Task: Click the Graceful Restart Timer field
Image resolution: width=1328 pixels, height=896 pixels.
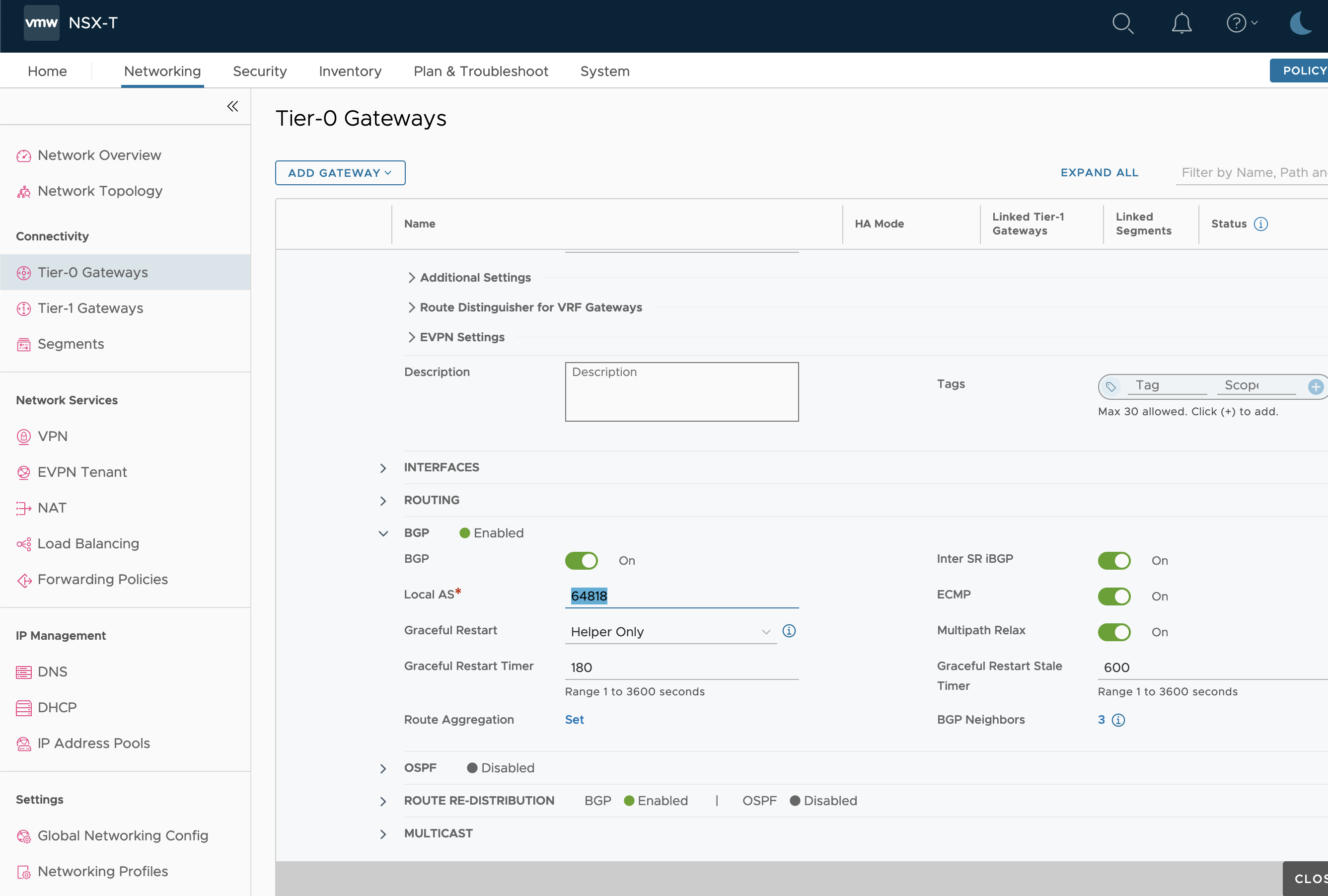Action: 682,668
